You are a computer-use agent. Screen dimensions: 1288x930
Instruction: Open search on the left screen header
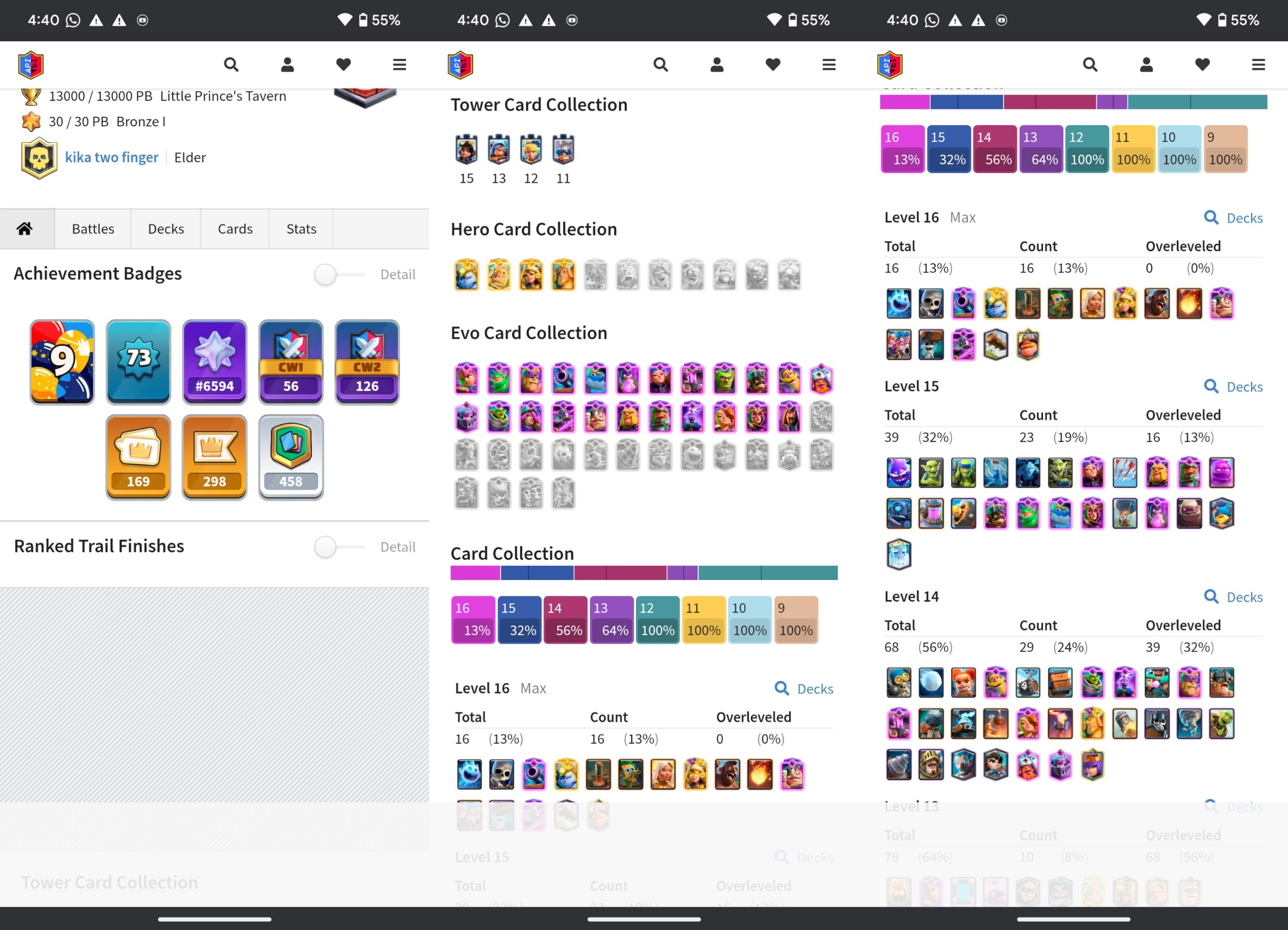230,65
